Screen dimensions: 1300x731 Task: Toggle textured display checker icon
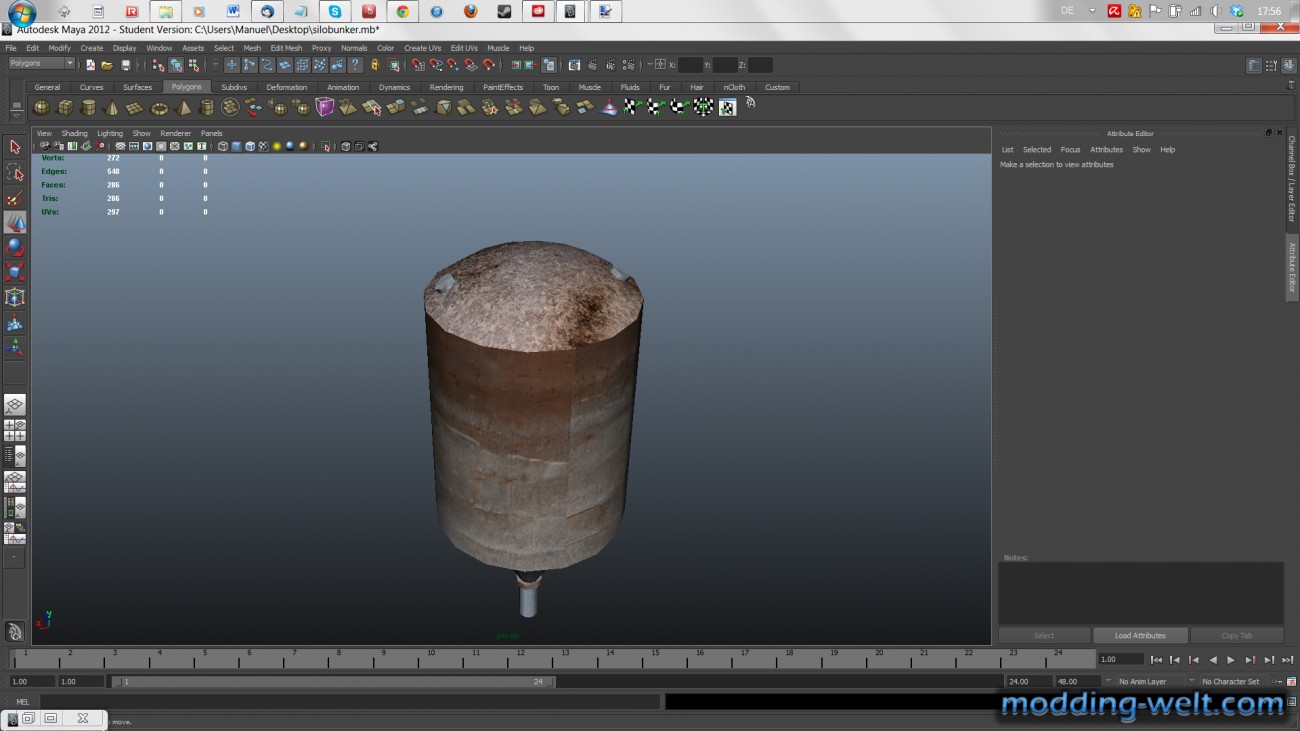(263, 146)
